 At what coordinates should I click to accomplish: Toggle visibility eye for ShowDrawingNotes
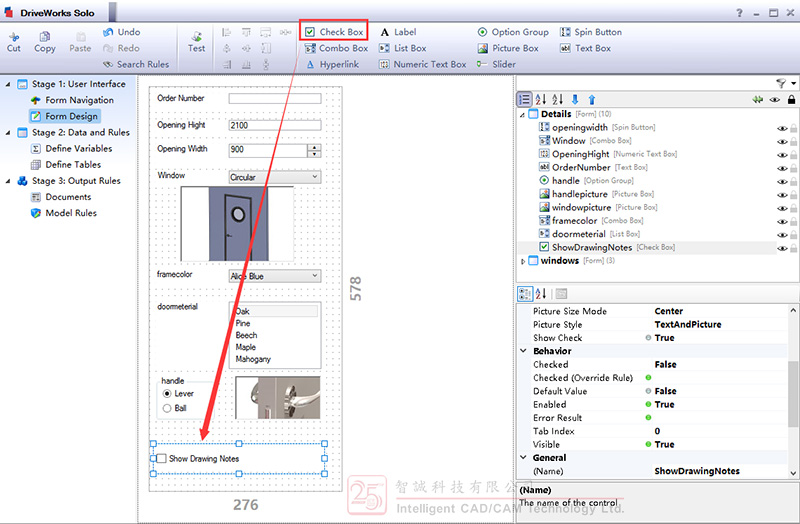[x=782, y=248]
